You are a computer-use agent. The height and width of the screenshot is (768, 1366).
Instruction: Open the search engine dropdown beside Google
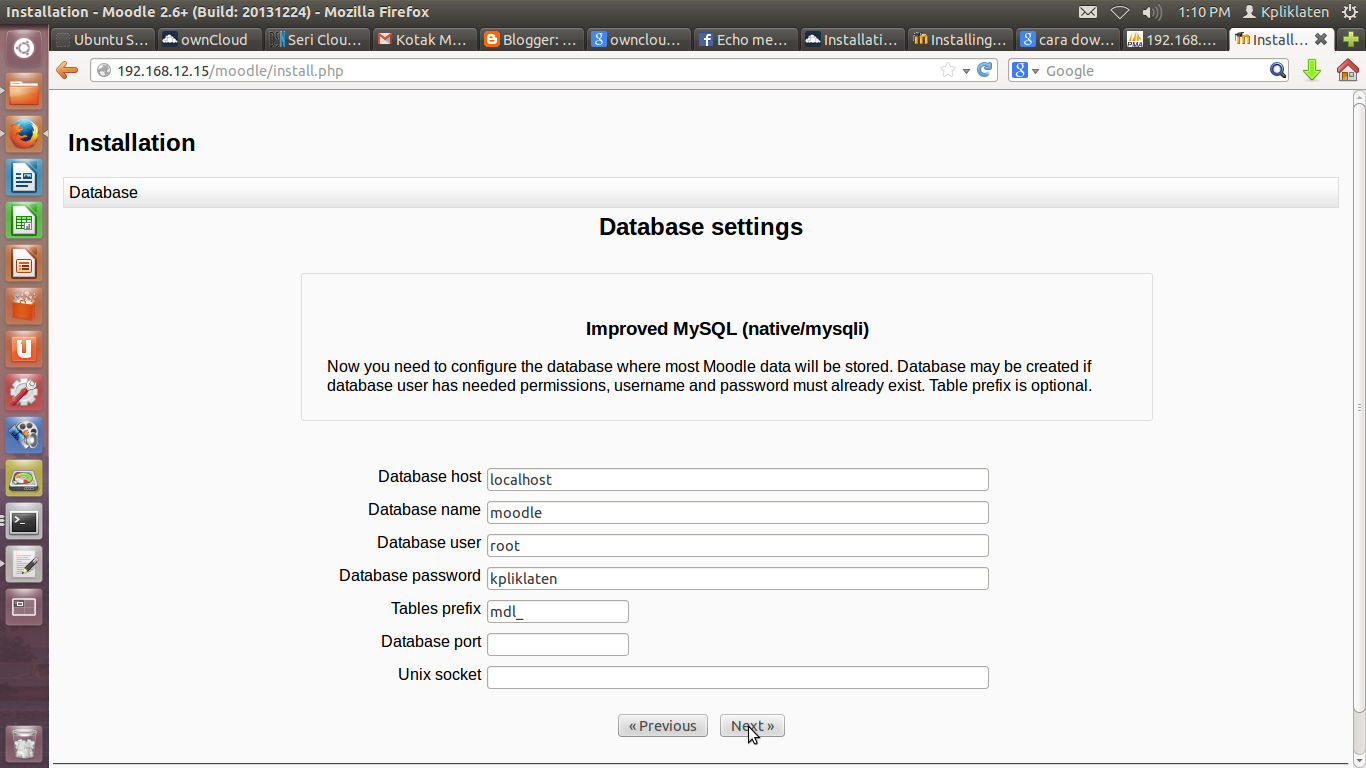click(x=1034, y=70)
